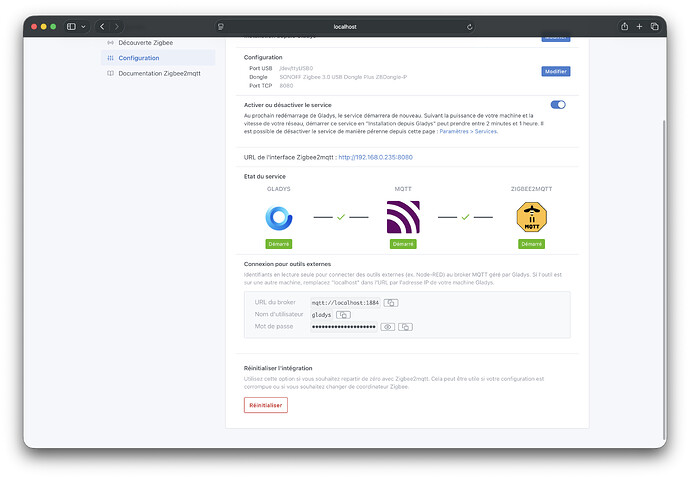Click Modifier button beside Configuration

(556, 71)
